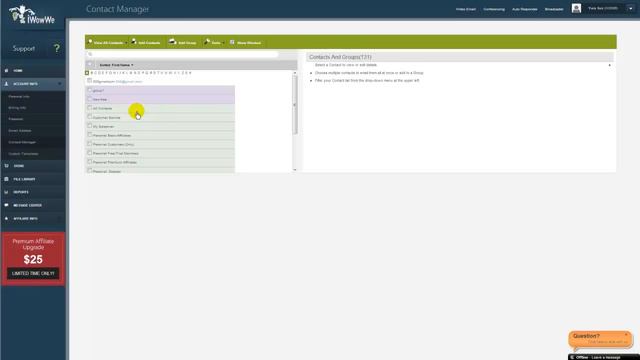Click the Add Group button

[x=182, y=42]
